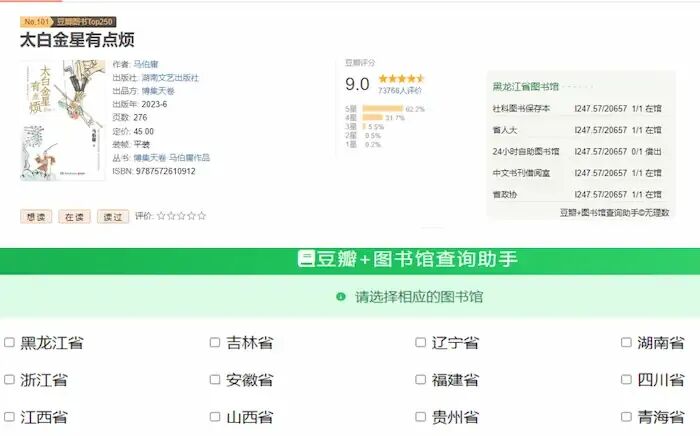700x436 pixels.
Task: Select the 省政协 holdings row
Action: coord(577,194)
